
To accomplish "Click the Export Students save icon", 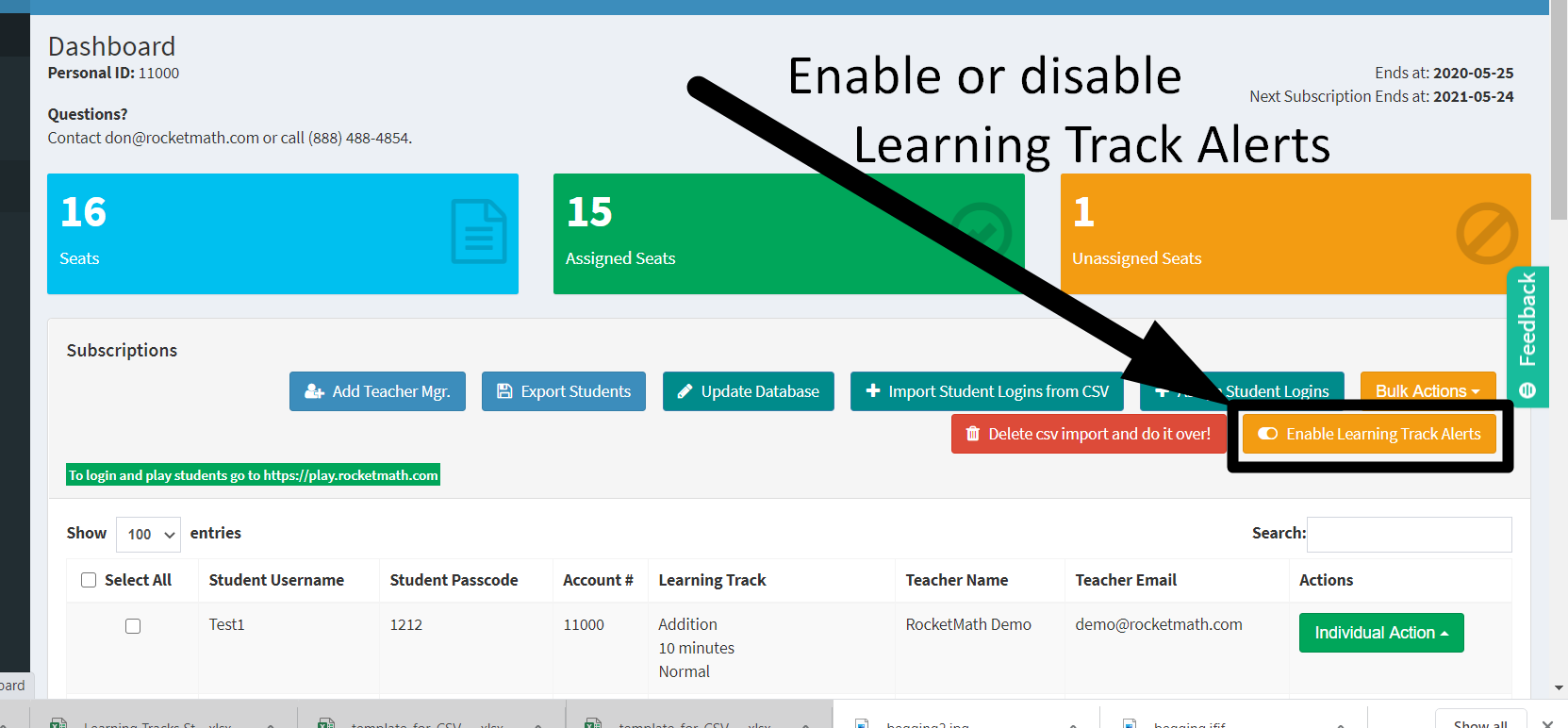I will (x=504, y=391).
